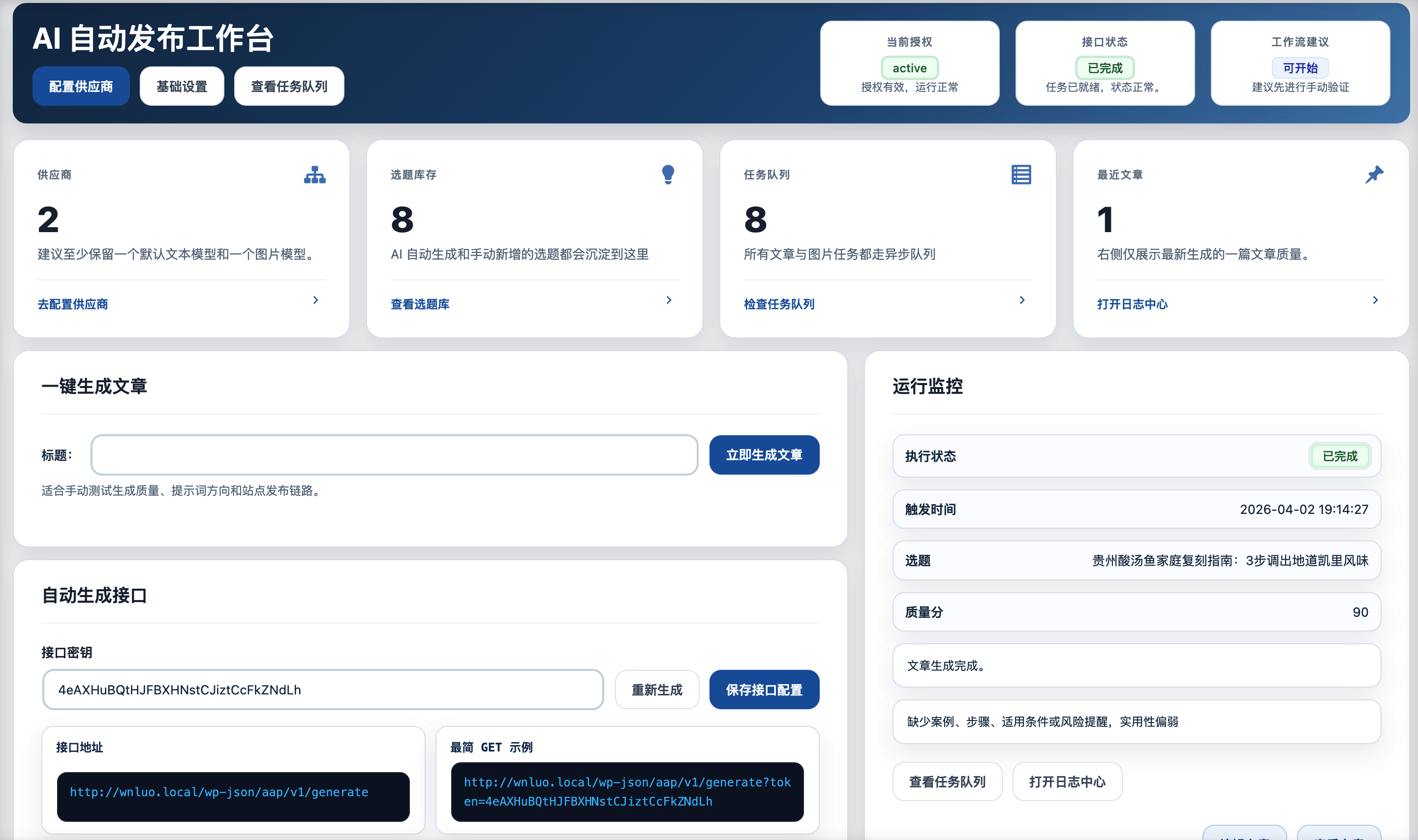Open 查看任务队列 from the header
The image size is (1418, 840).
coord(289,87)
